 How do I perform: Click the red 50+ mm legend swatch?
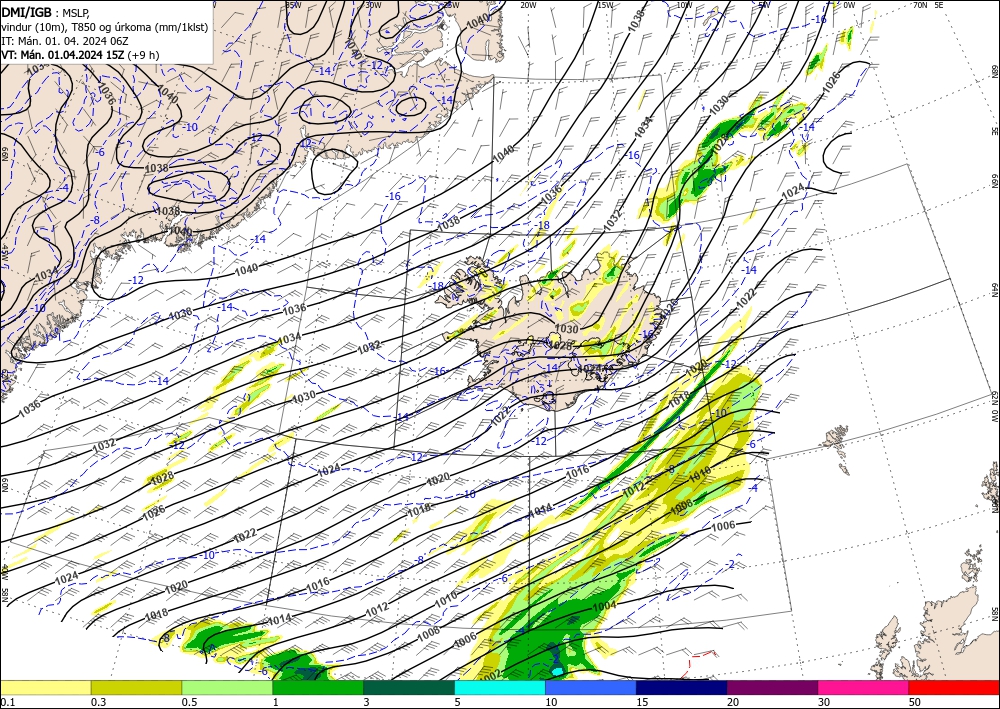click(x=954, y=687)
